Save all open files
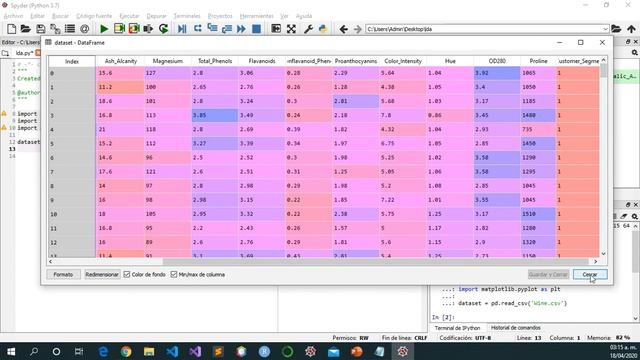Viewport: 640px width, 360px height. pyautogui.click(x=55, y=29)
